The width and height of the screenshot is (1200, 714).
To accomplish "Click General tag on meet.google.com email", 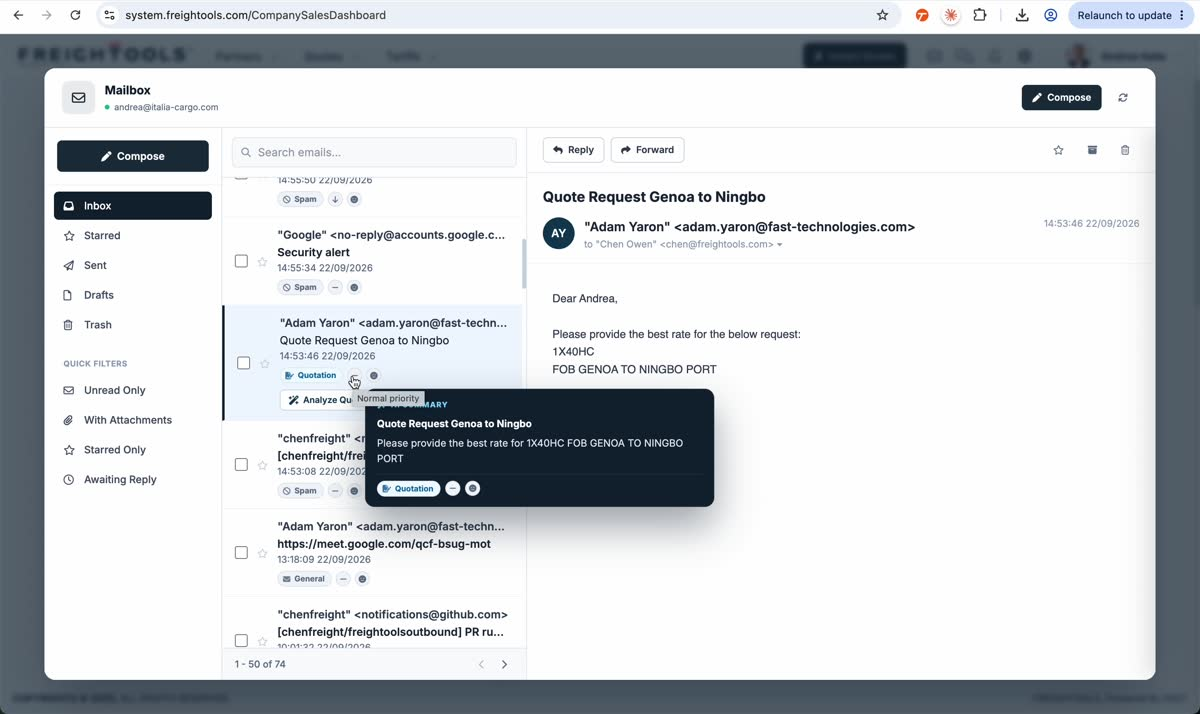I will 303,579.
